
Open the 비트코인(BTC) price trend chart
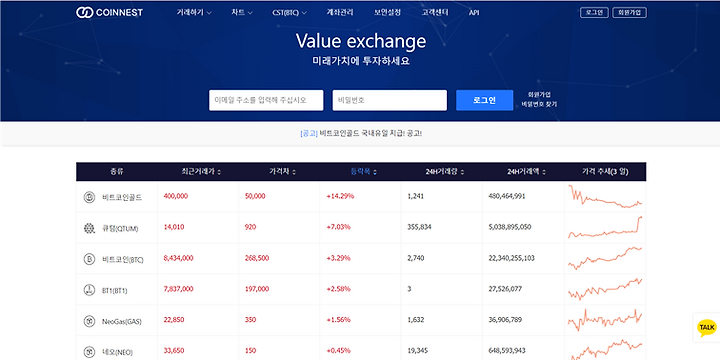605,258
